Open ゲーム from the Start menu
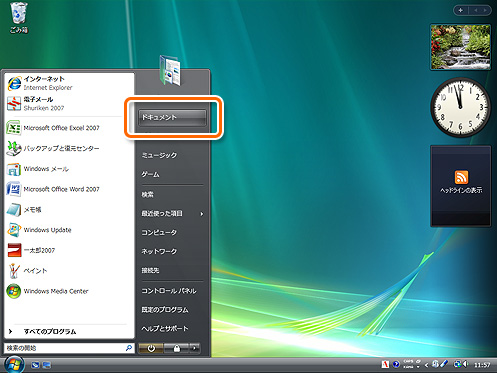Screen dimensions: 497x373 pos(172,174)
